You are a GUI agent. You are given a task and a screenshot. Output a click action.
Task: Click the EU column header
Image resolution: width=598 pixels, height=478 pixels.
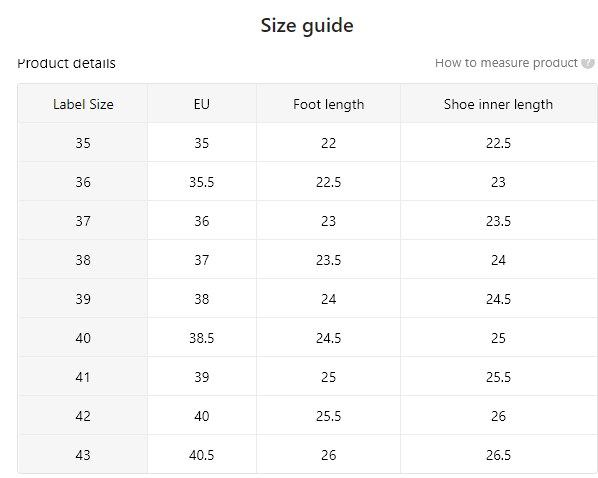click(202, 104)
